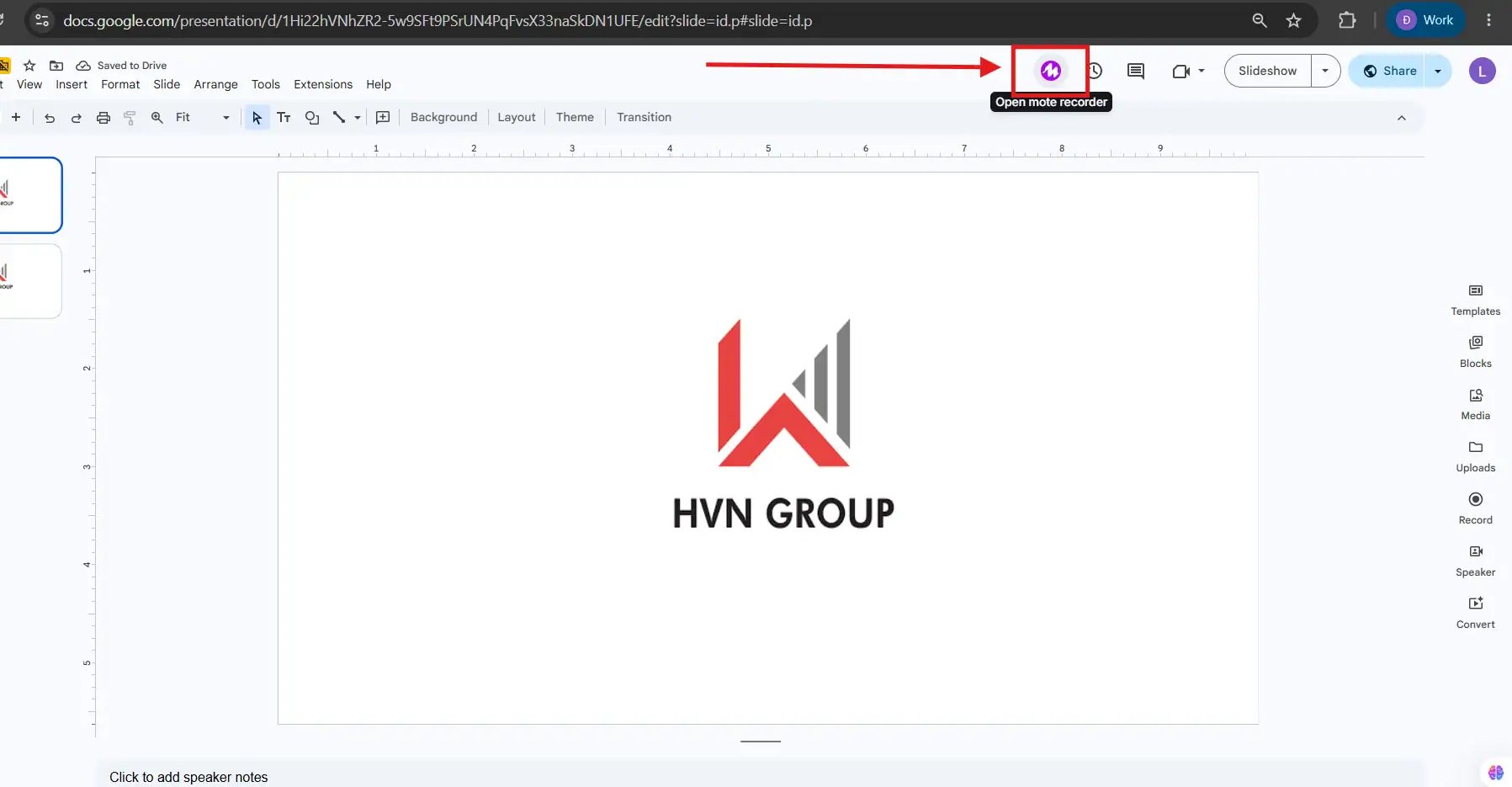Add a comment from the toolbar

click(x=383, y=118)
